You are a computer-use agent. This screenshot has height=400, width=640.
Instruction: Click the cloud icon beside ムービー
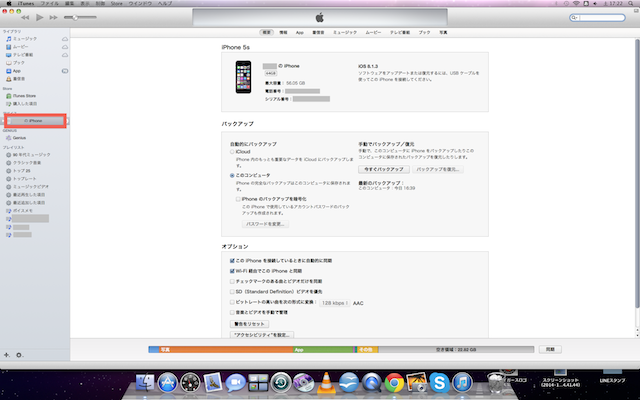pos(65,47)
